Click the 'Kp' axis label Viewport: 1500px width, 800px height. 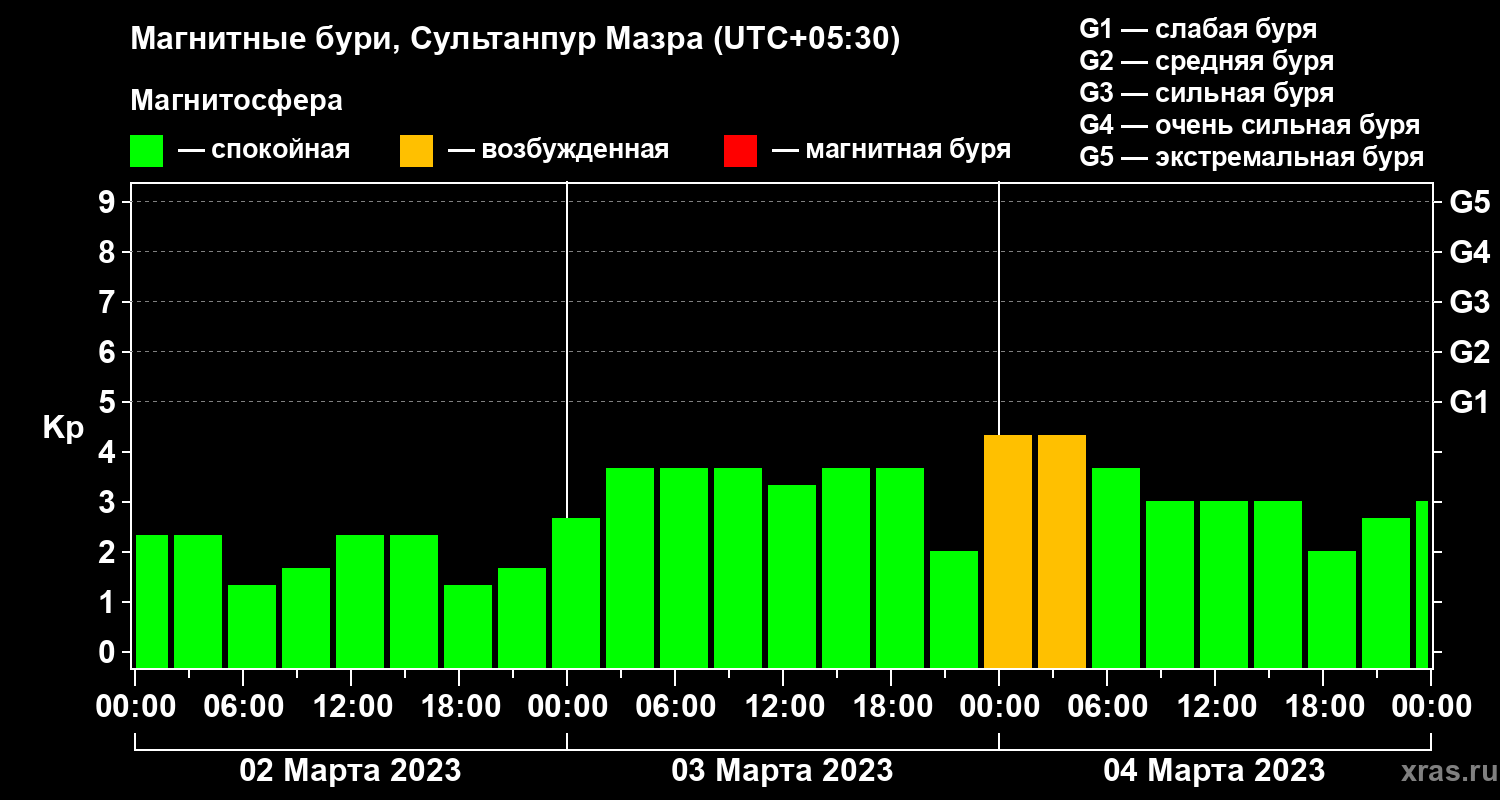tap(63, 428)
